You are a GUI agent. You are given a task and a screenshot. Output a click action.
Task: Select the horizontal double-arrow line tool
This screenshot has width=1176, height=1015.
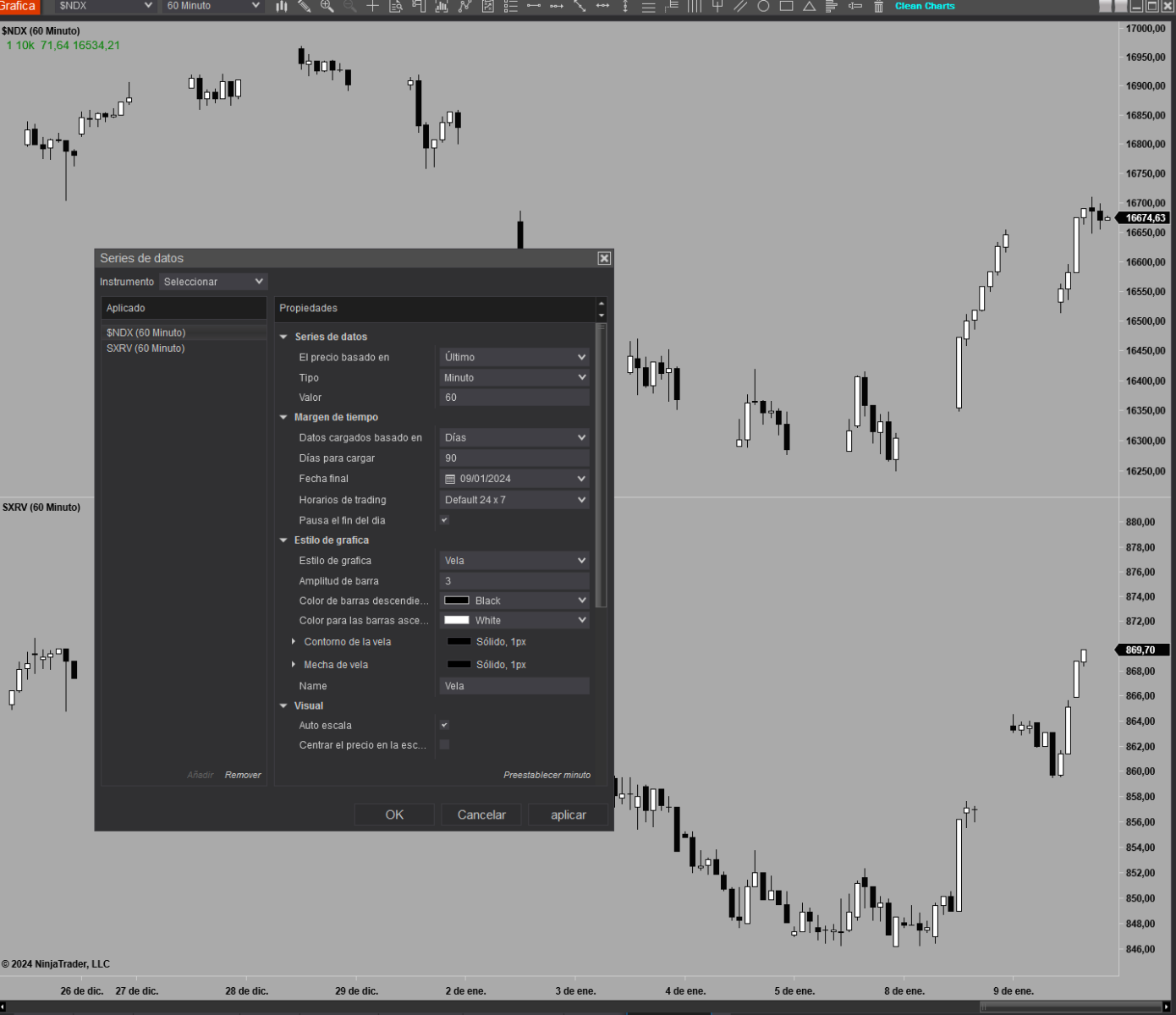click(602, 6)
